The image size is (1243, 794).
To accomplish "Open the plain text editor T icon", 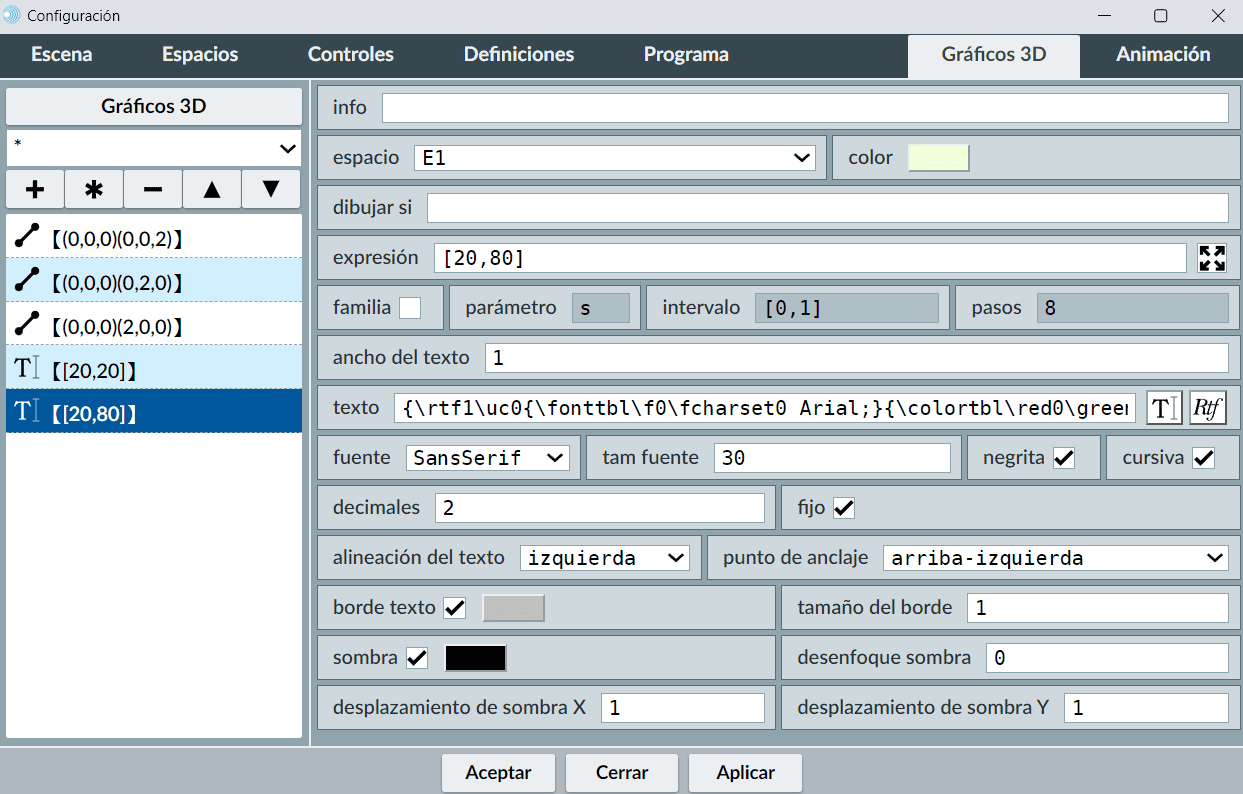I will (1161, 408).
